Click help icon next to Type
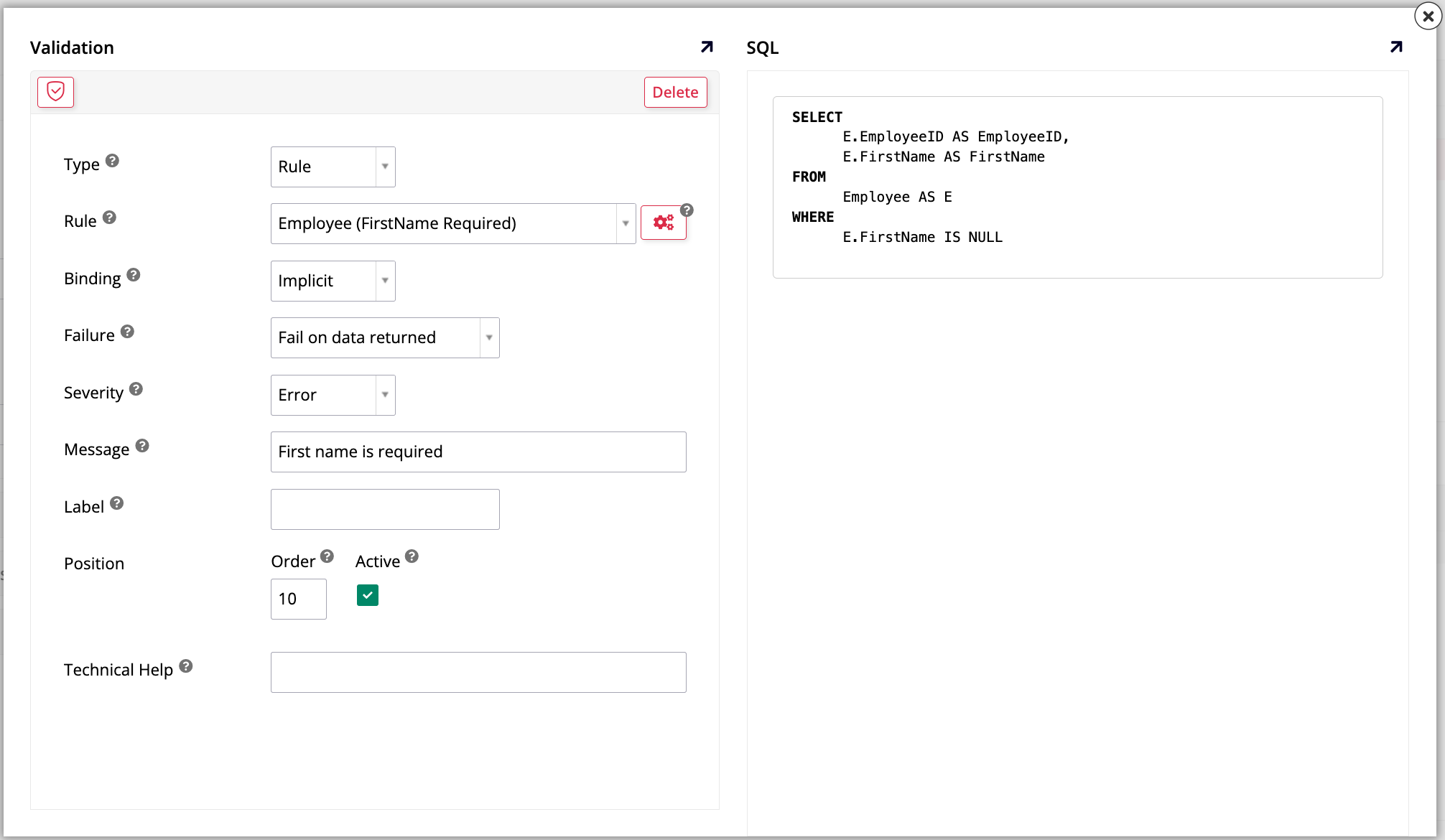 click(x=112, y=161)
